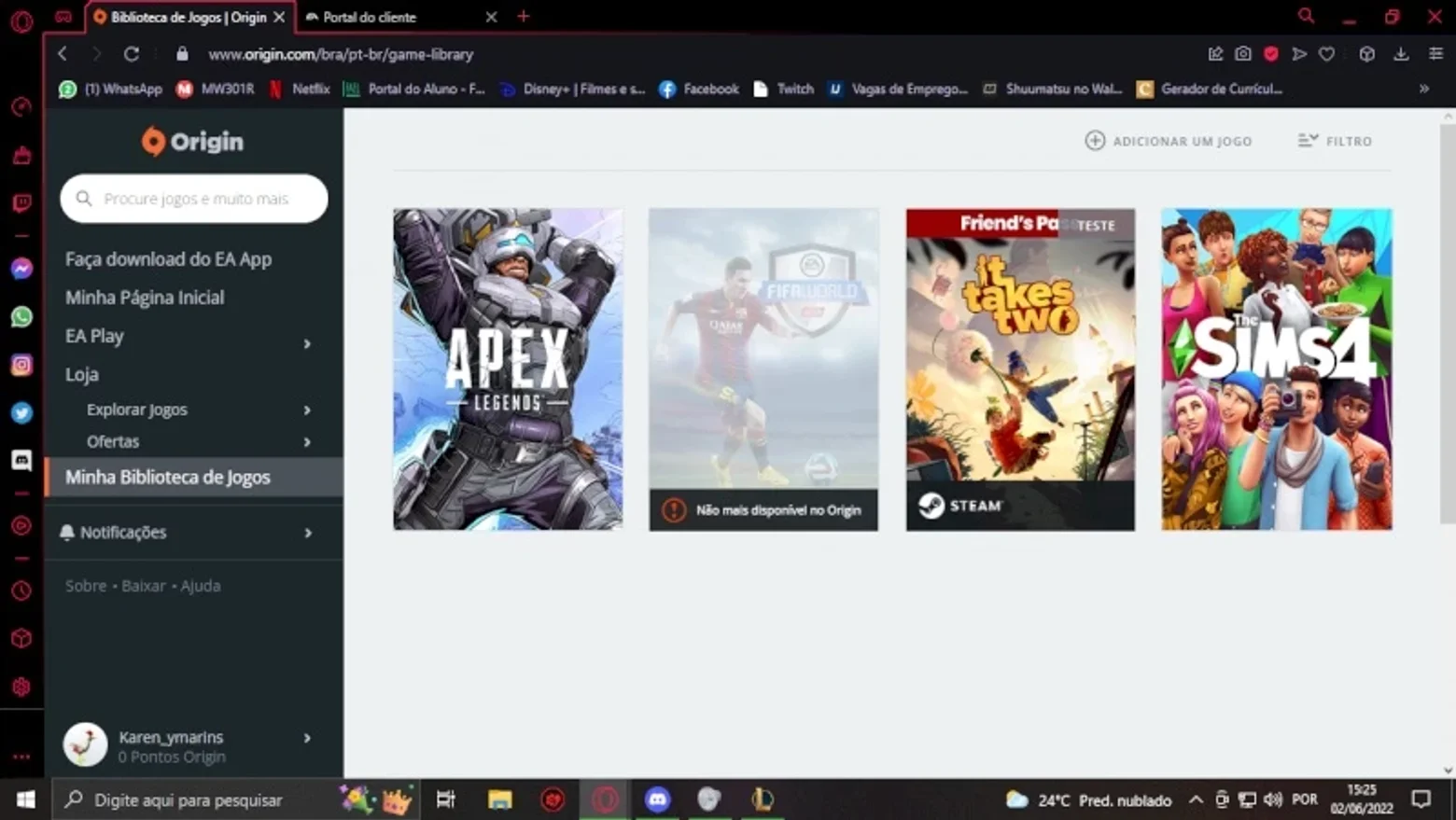Open WhatsApp in the Opera sidebar

(21, 317)
